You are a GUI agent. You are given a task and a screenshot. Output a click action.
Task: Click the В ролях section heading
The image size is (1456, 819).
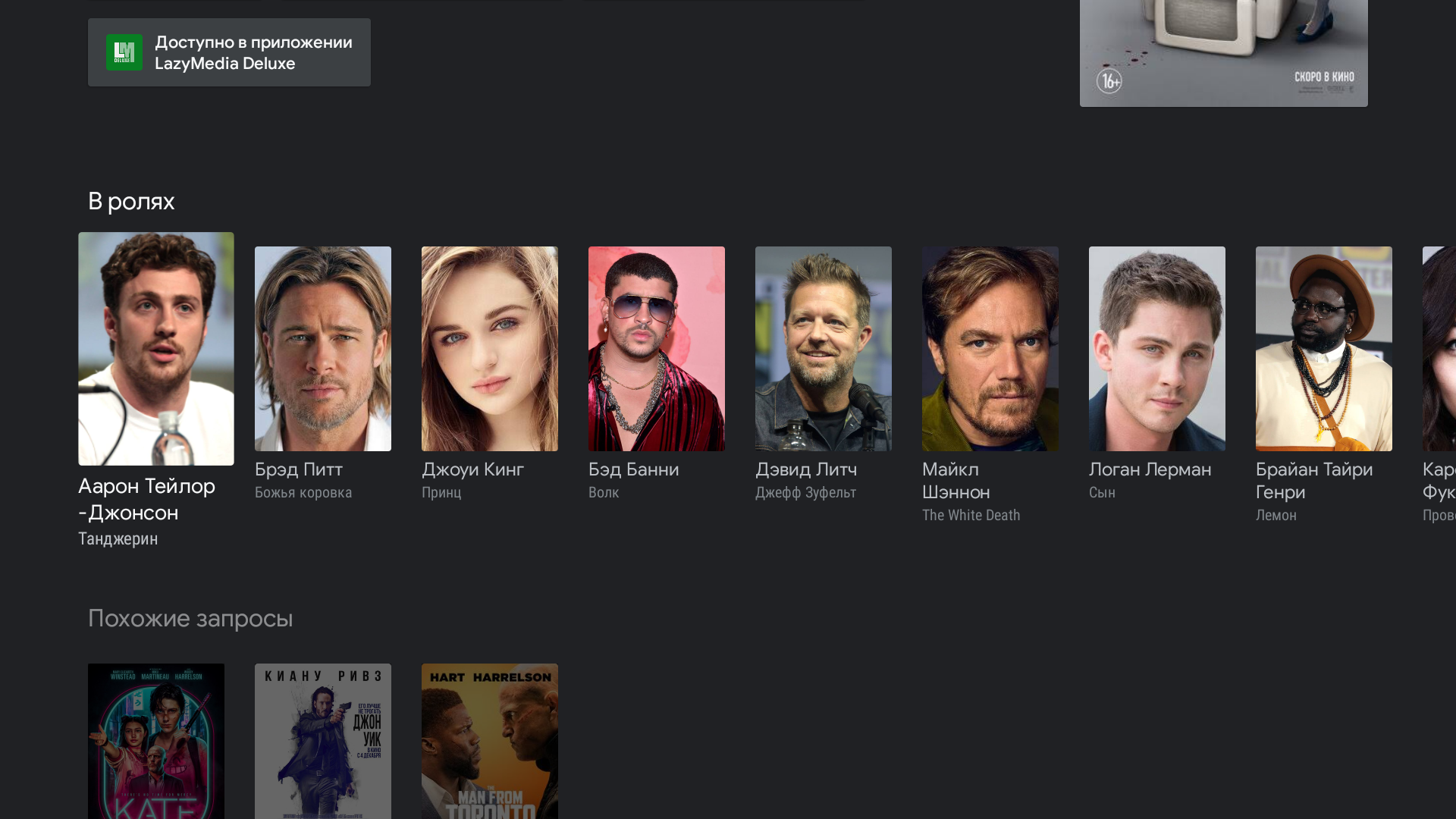pos(131,202)
